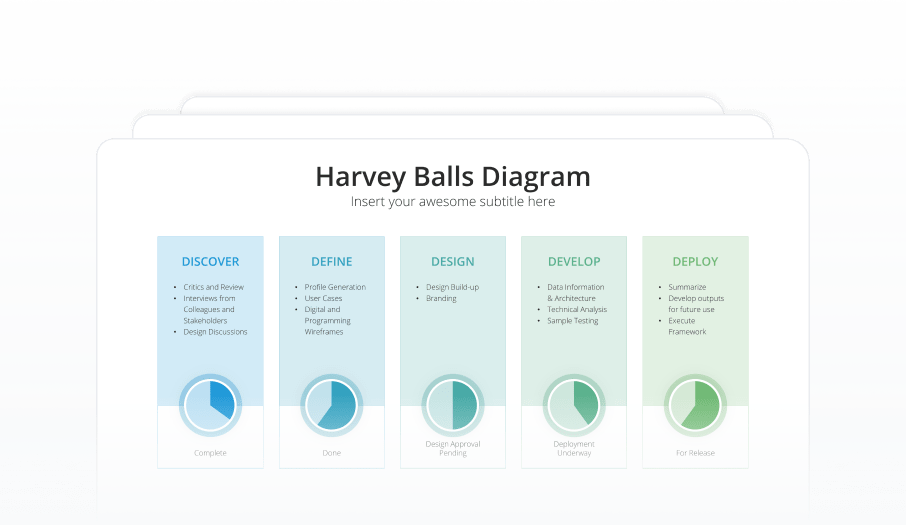Click the 'Branding' bullet
The width and height of the screenshot is (906, 525).
click(441, 299)
